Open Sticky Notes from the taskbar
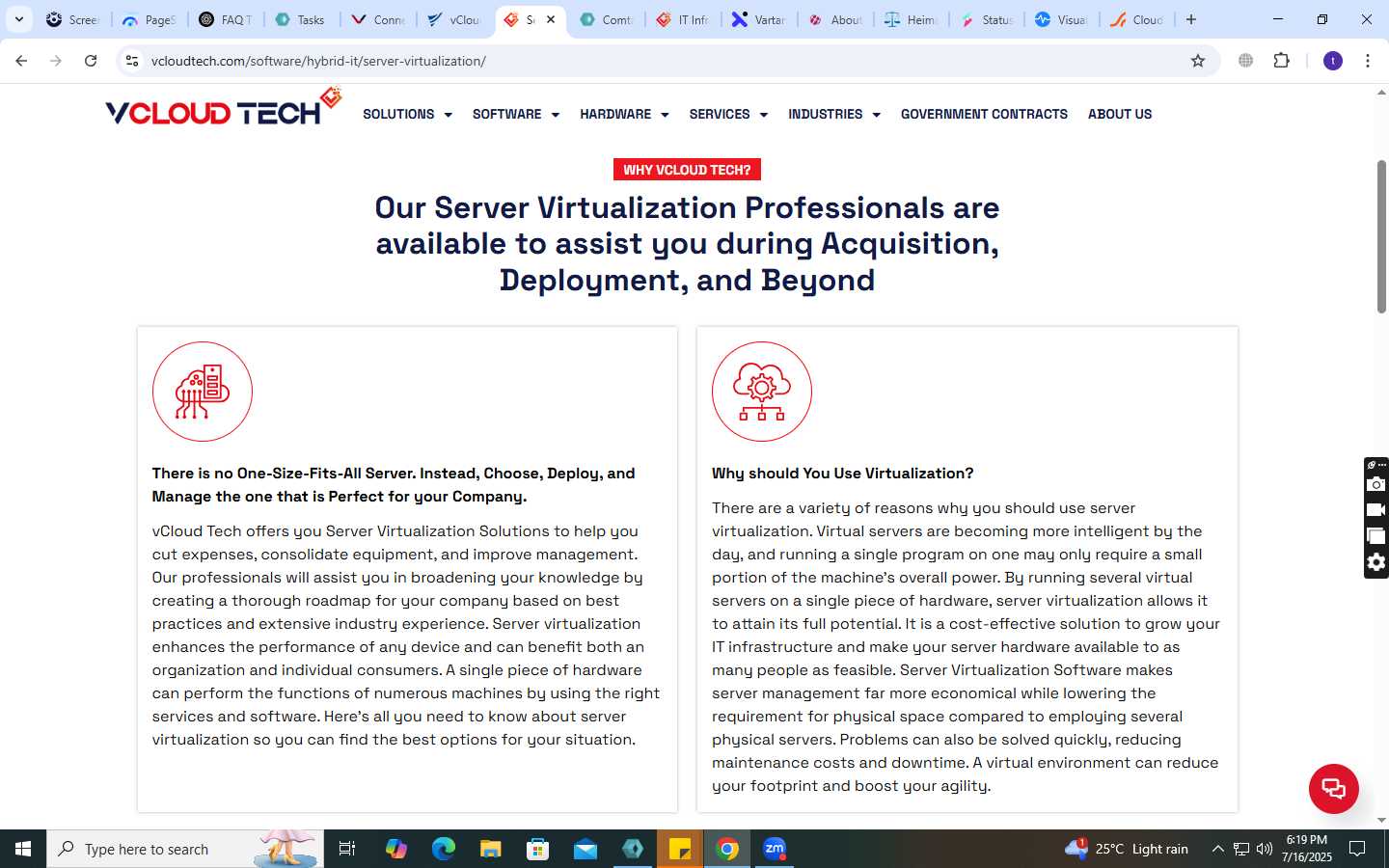 click(680, 849)
